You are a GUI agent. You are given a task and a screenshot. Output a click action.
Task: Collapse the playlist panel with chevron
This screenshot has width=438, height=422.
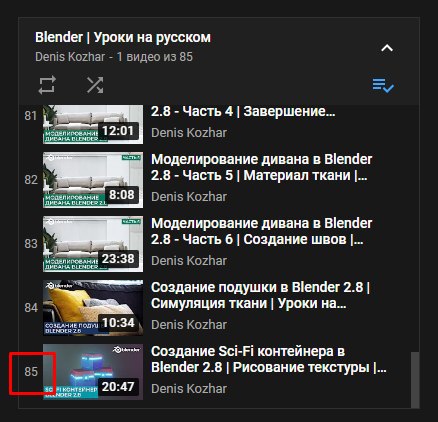(x=387, y=48)
